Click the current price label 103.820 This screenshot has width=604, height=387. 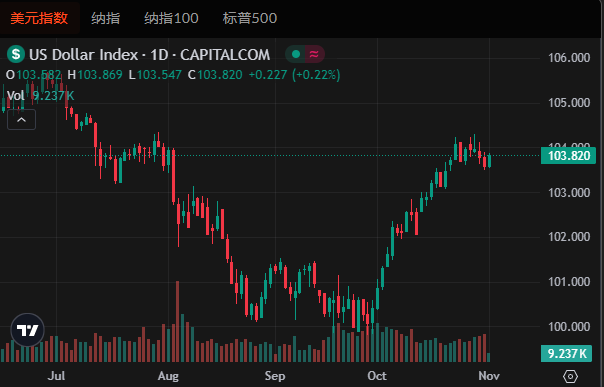coord(568,156)
